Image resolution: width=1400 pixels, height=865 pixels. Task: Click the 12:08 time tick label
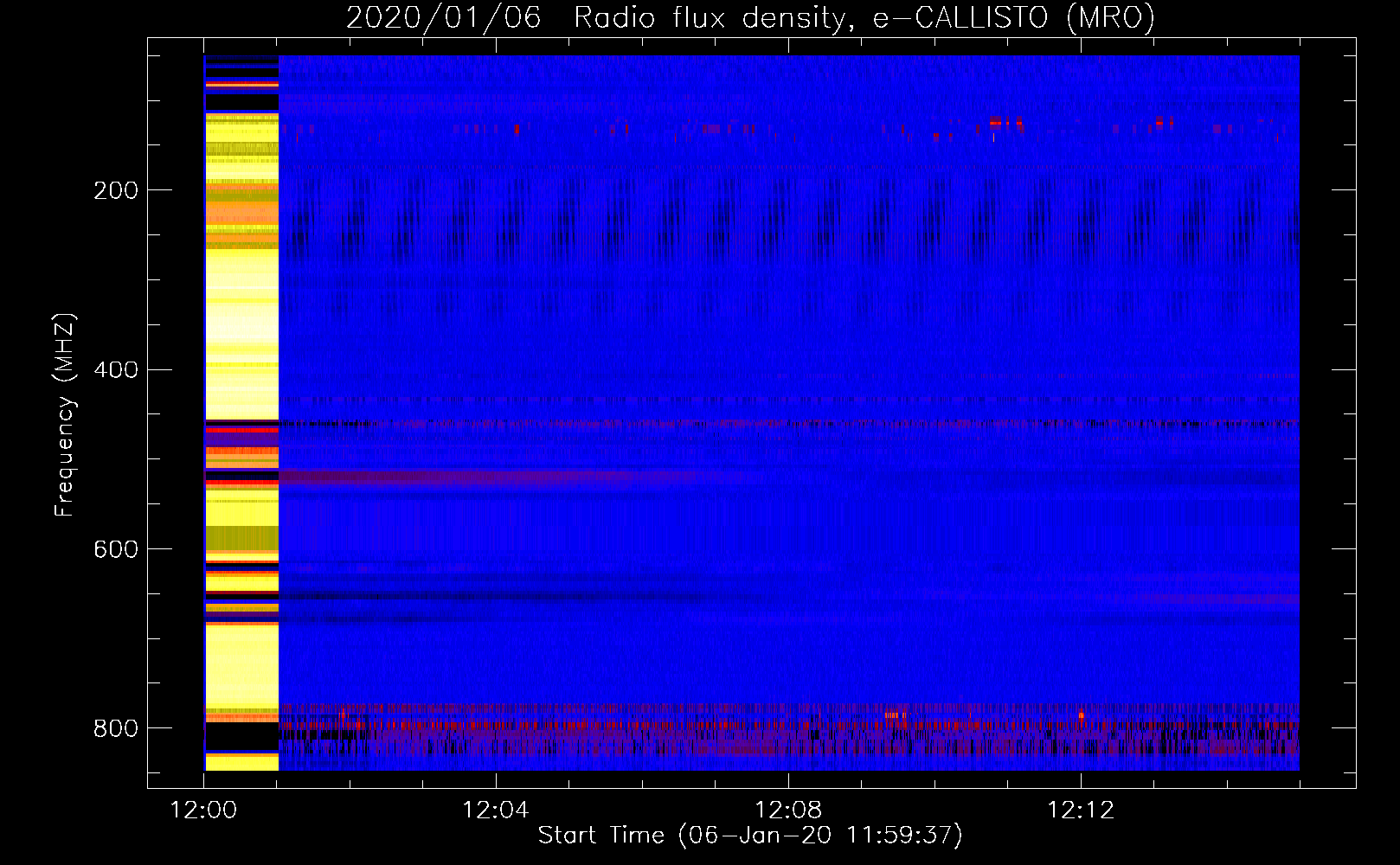coord(788,811)
